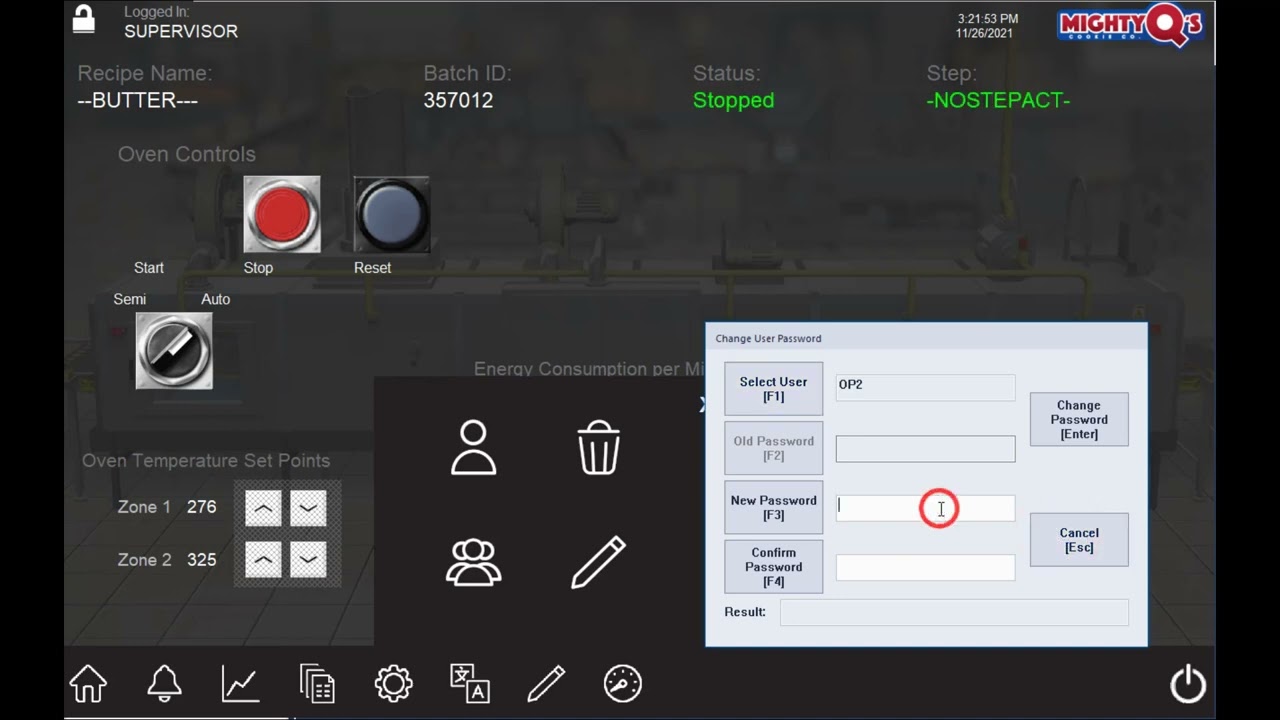Click the --BUTTER--- recipe name value
The height and width of the screenshot is (720, 1280).
click(137, 101)
